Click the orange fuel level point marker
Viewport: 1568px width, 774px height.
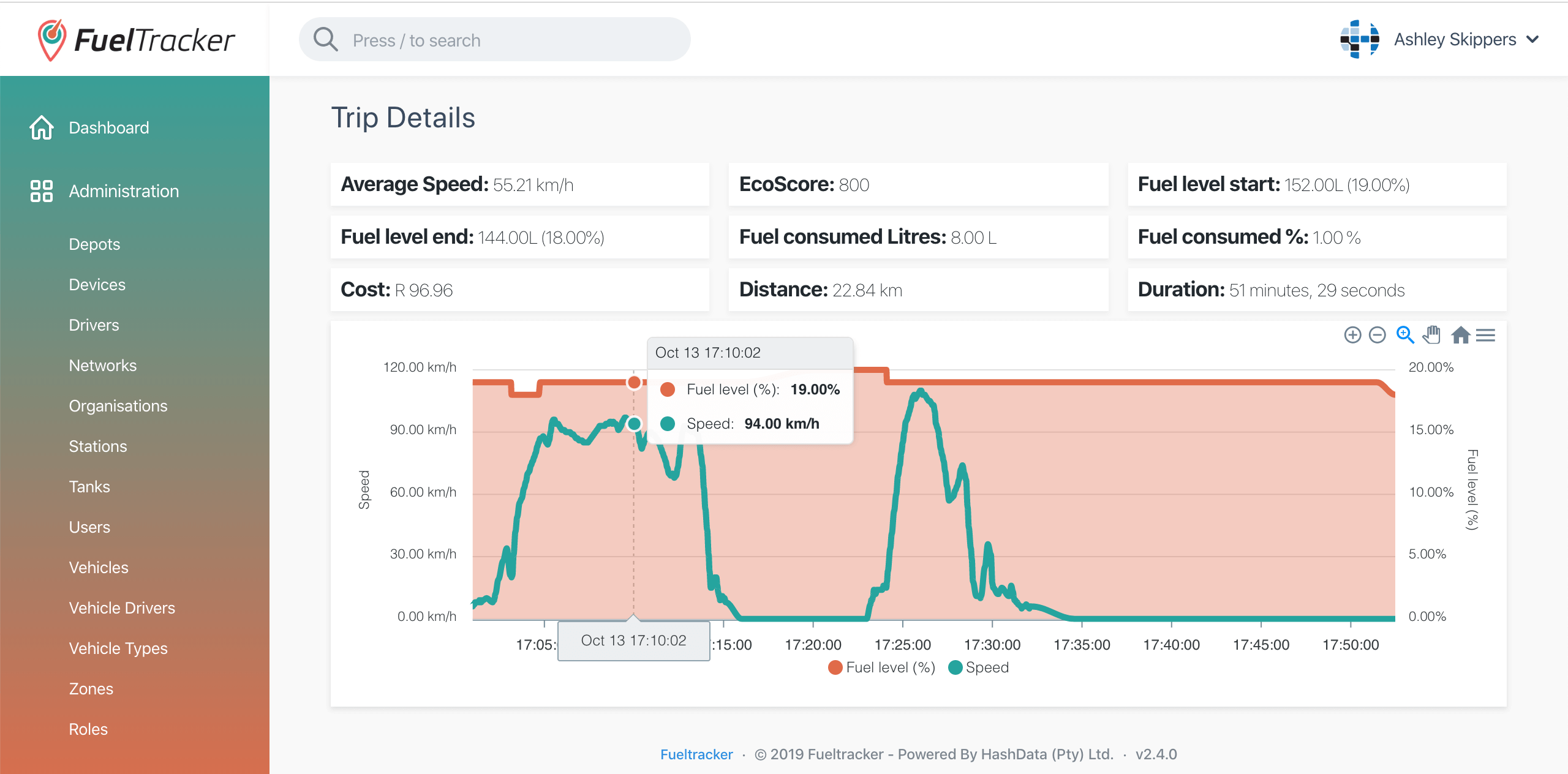coord(634,383)
